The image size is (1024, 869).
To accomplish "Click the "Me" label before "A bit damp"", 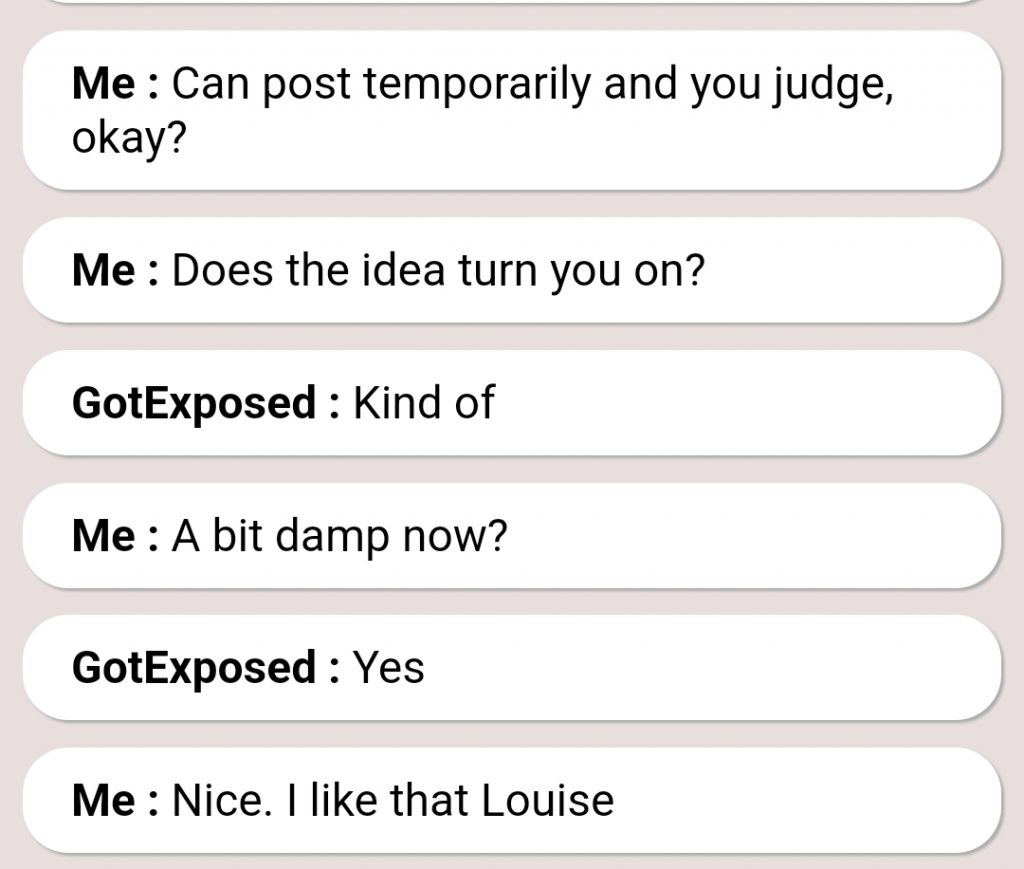I will click(x=103, y=536).
